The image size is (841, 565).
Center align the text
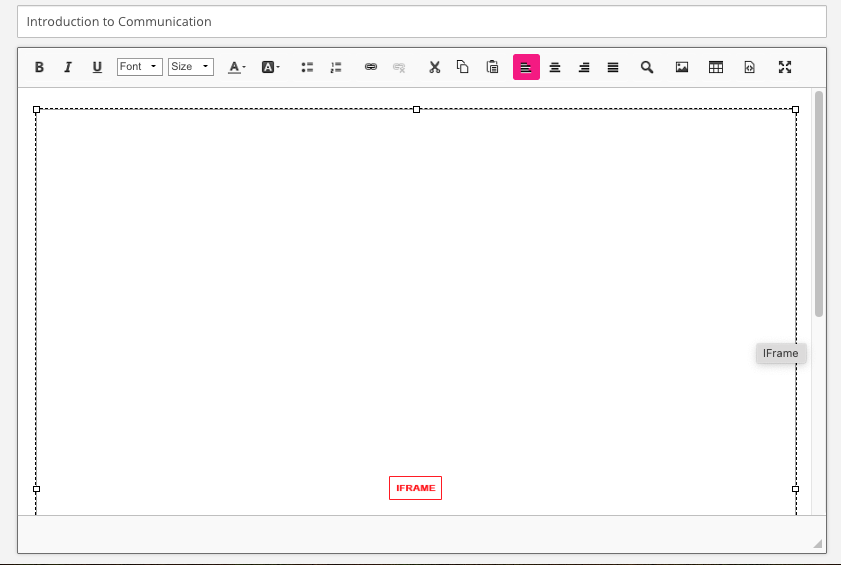(555, 67)
